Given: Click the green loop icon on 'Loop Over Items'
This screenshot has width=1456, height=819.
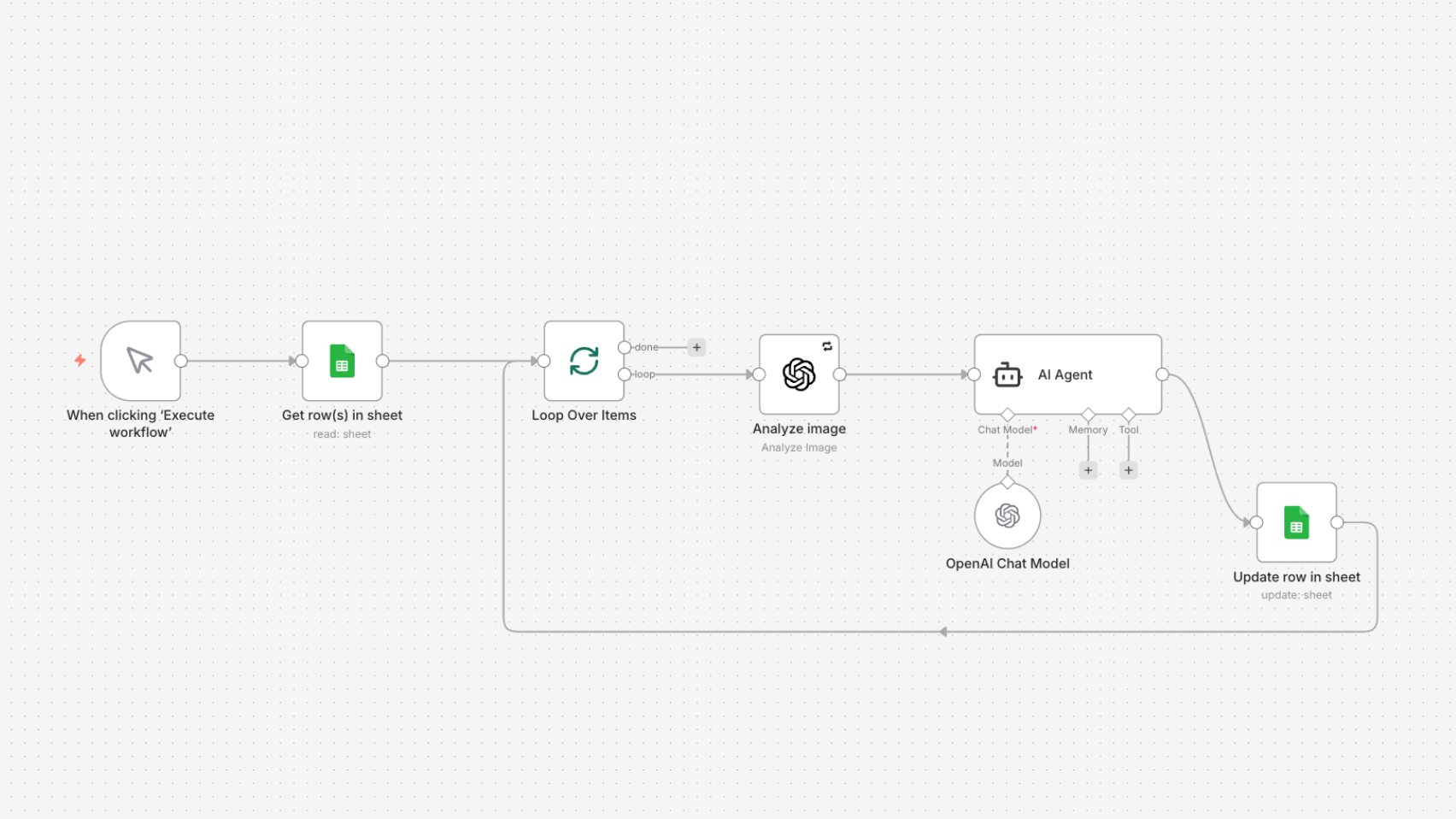Looking at the screenshot, I should tap(584, 362).
